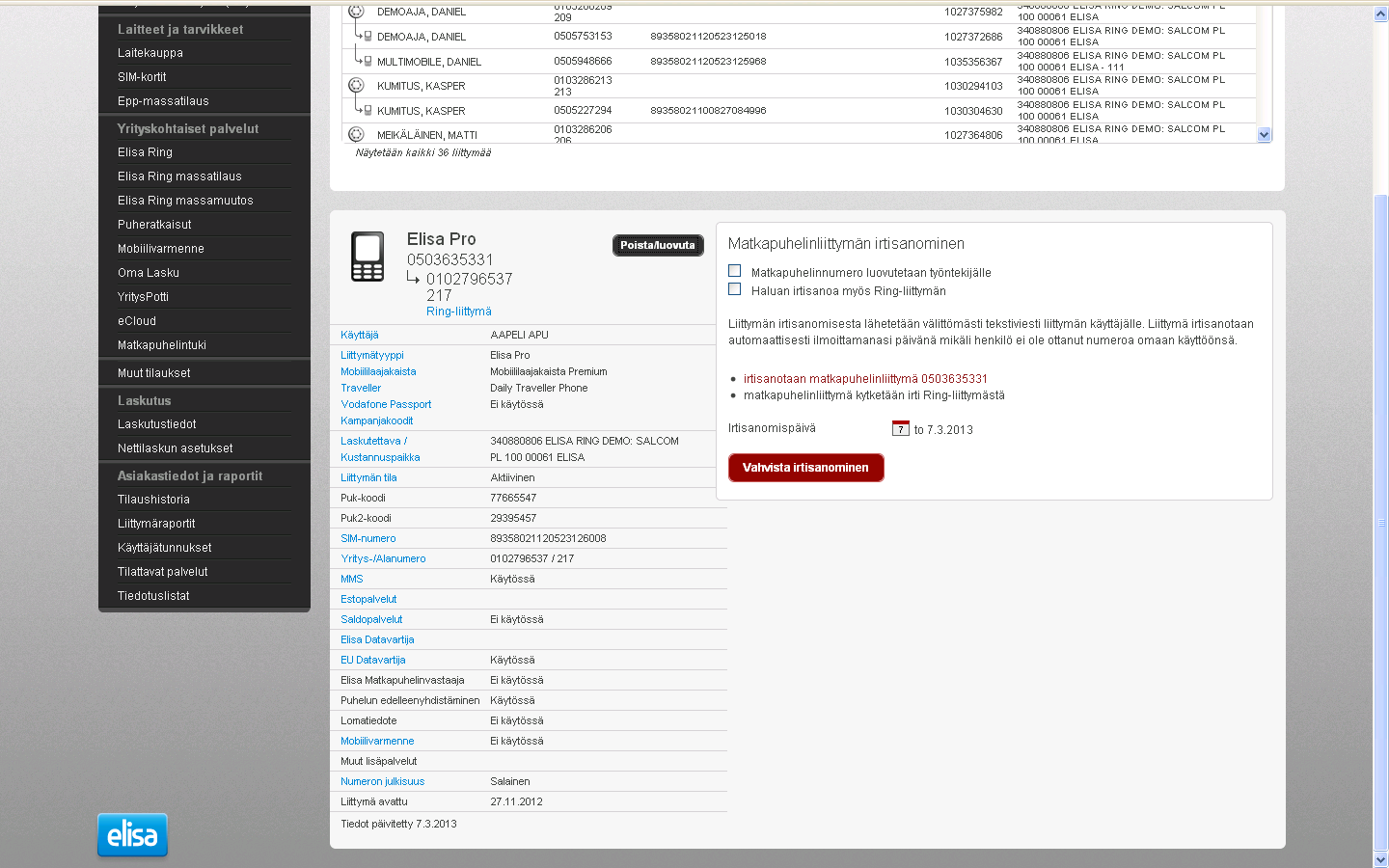The height and width of the screenshot is (868, 1389).
Task: Click the Laskutettava / Kustannuspaikka link
Action: pos(380,449)
